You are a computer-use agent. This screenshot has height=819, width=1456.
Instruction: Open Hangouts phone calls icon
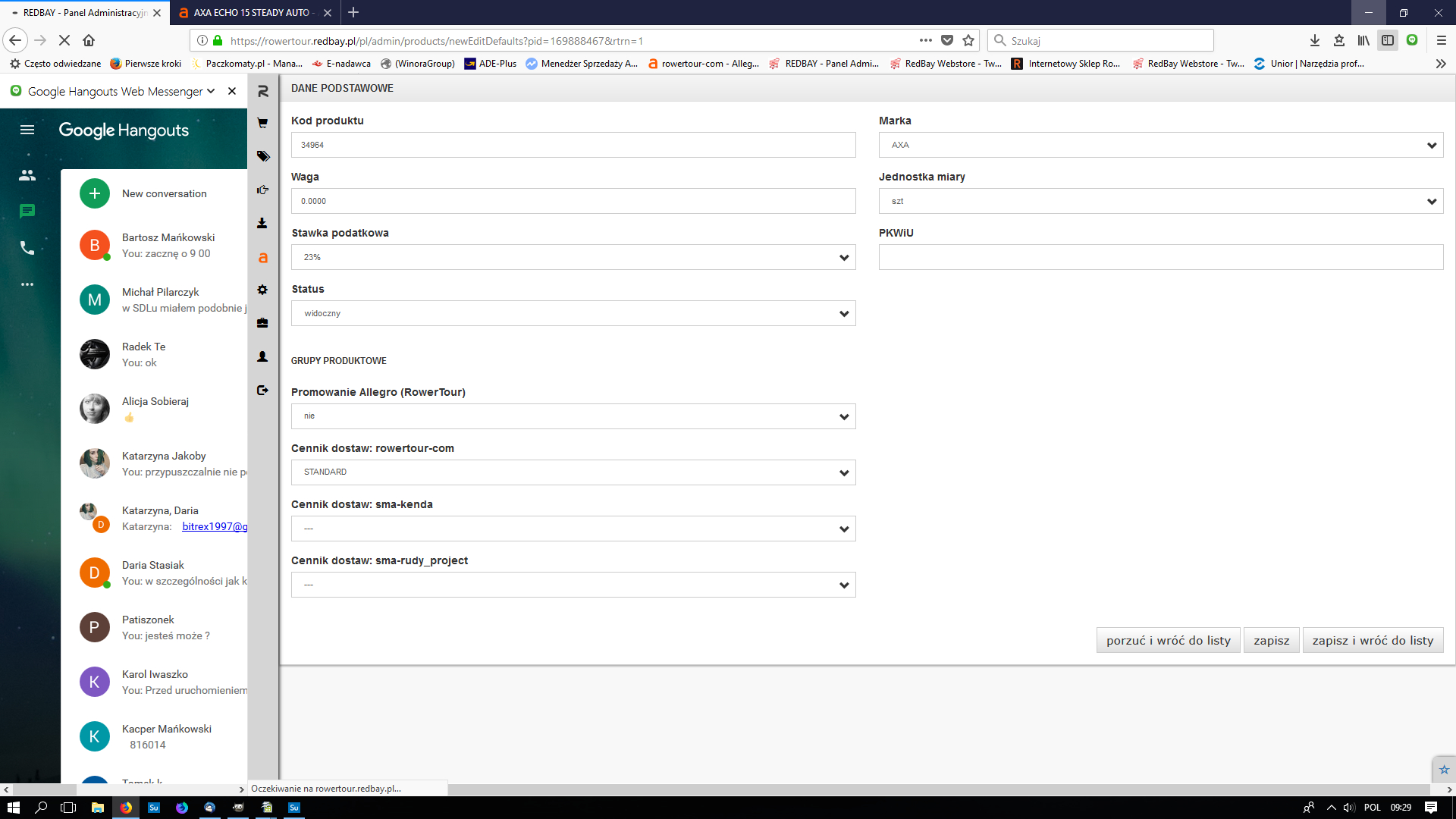coord(27,248)
